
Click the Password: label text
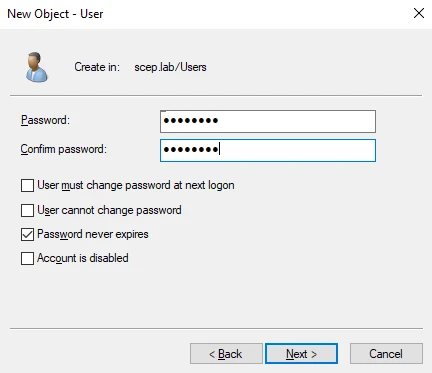click(45, 120)
